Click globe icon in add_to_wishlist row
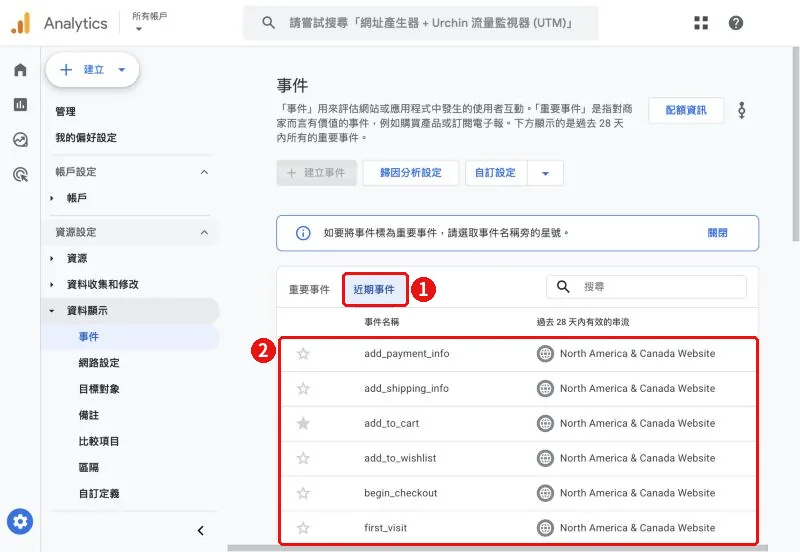 [x=545, y=458]
